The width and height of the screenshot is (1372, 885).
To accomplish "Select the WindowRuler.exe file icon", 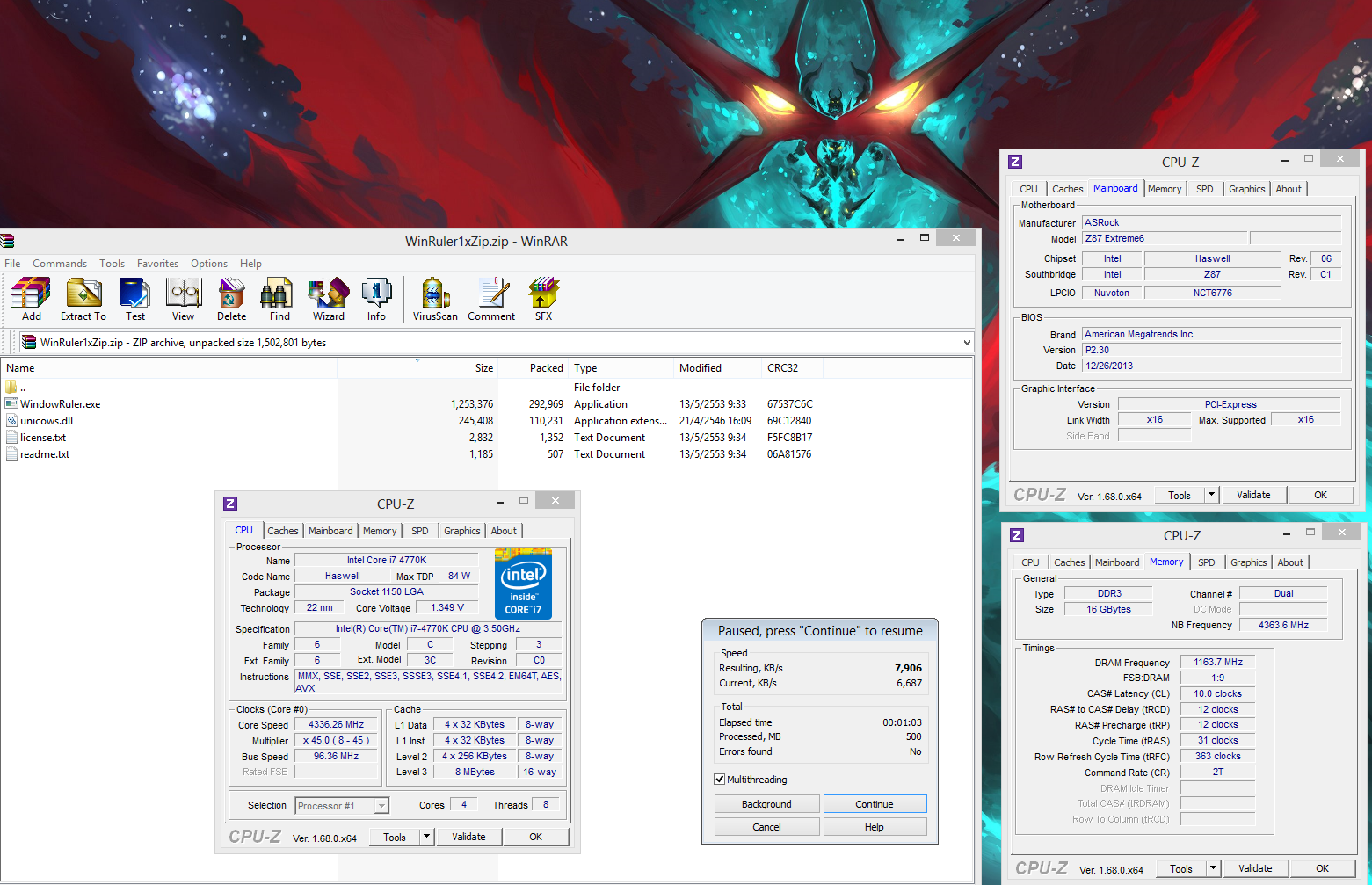I will [x=11, y=403].
